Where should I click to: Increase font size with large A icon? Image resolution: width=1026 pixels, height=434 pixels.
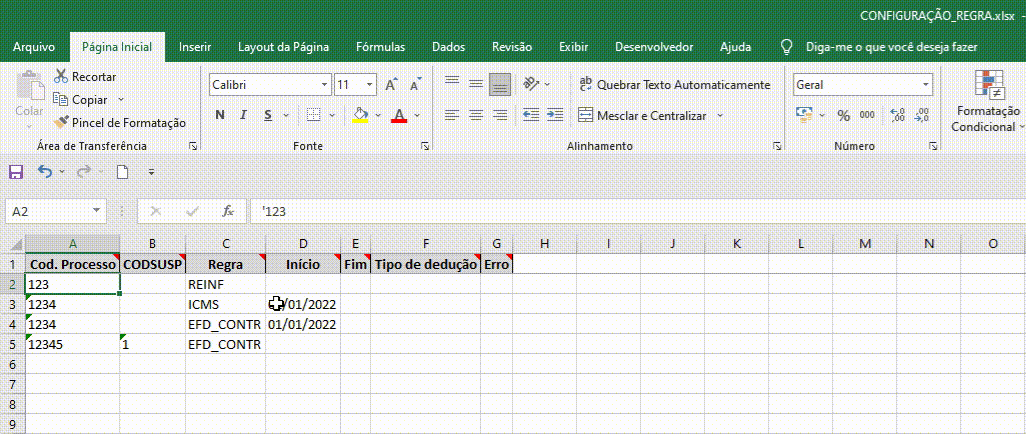coord(391,85)
